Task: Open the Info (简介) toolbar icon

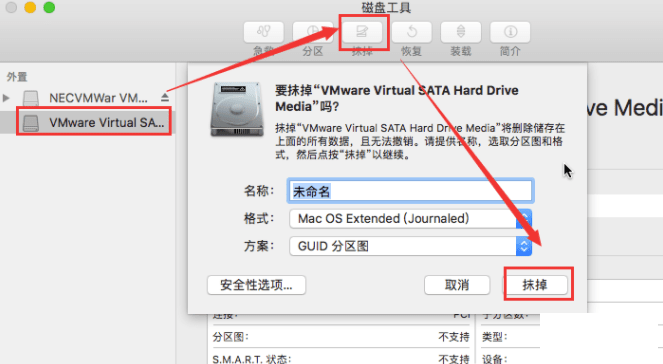Action: tap(510, 32)
